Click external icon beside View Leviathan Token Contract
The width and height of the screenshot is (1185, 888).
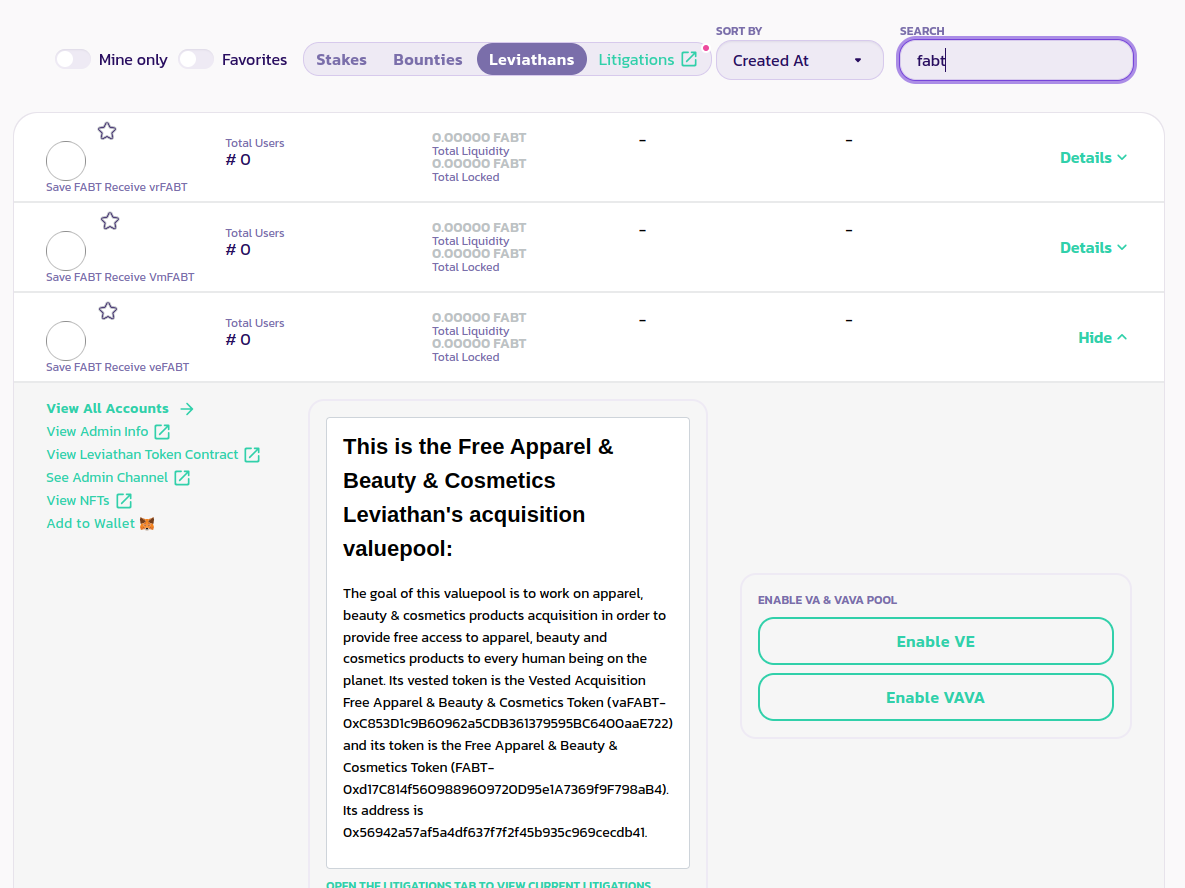(252, 455)
